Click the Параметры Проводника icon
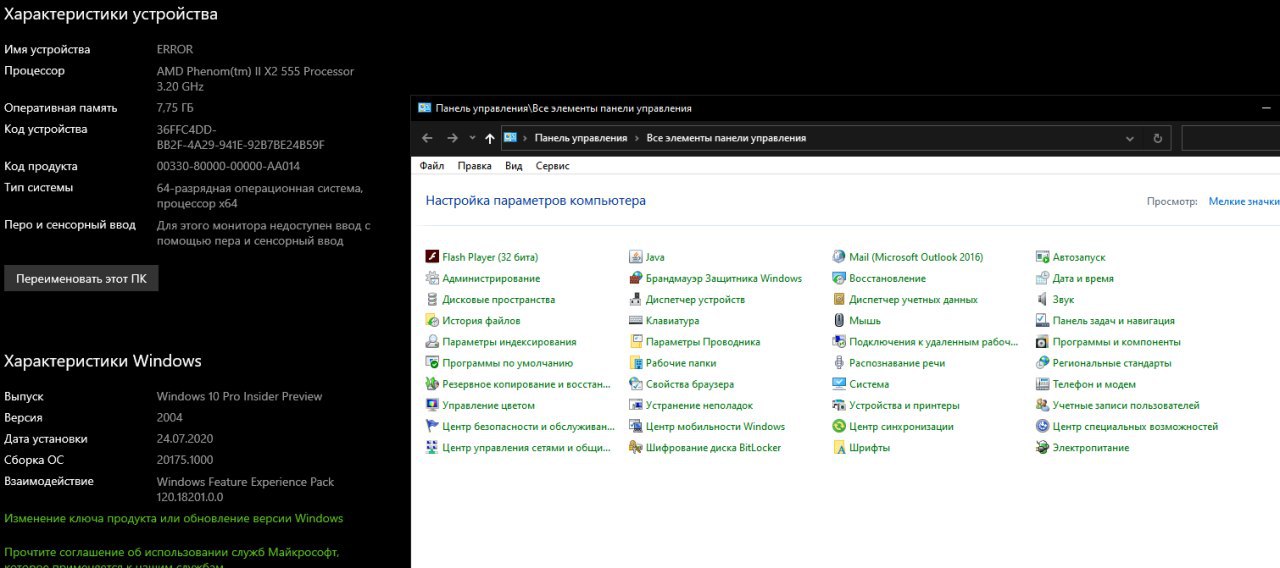Screen dimensions: 1280x568 [636, 342]
